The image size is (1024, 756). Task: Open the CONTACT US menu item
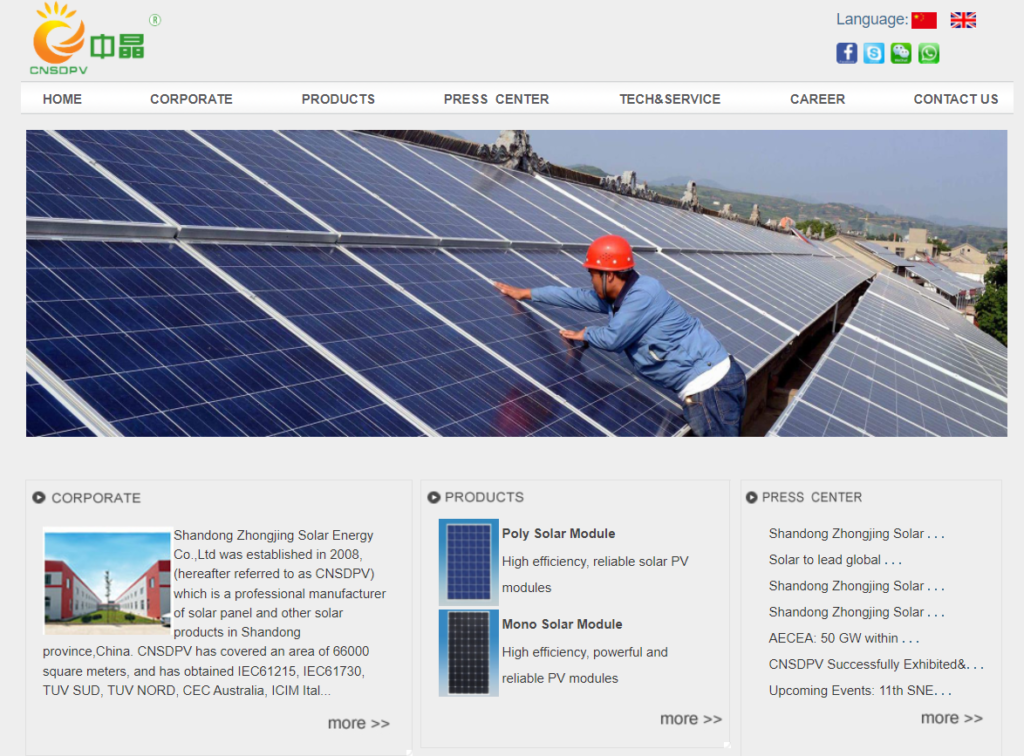[956, 99]
